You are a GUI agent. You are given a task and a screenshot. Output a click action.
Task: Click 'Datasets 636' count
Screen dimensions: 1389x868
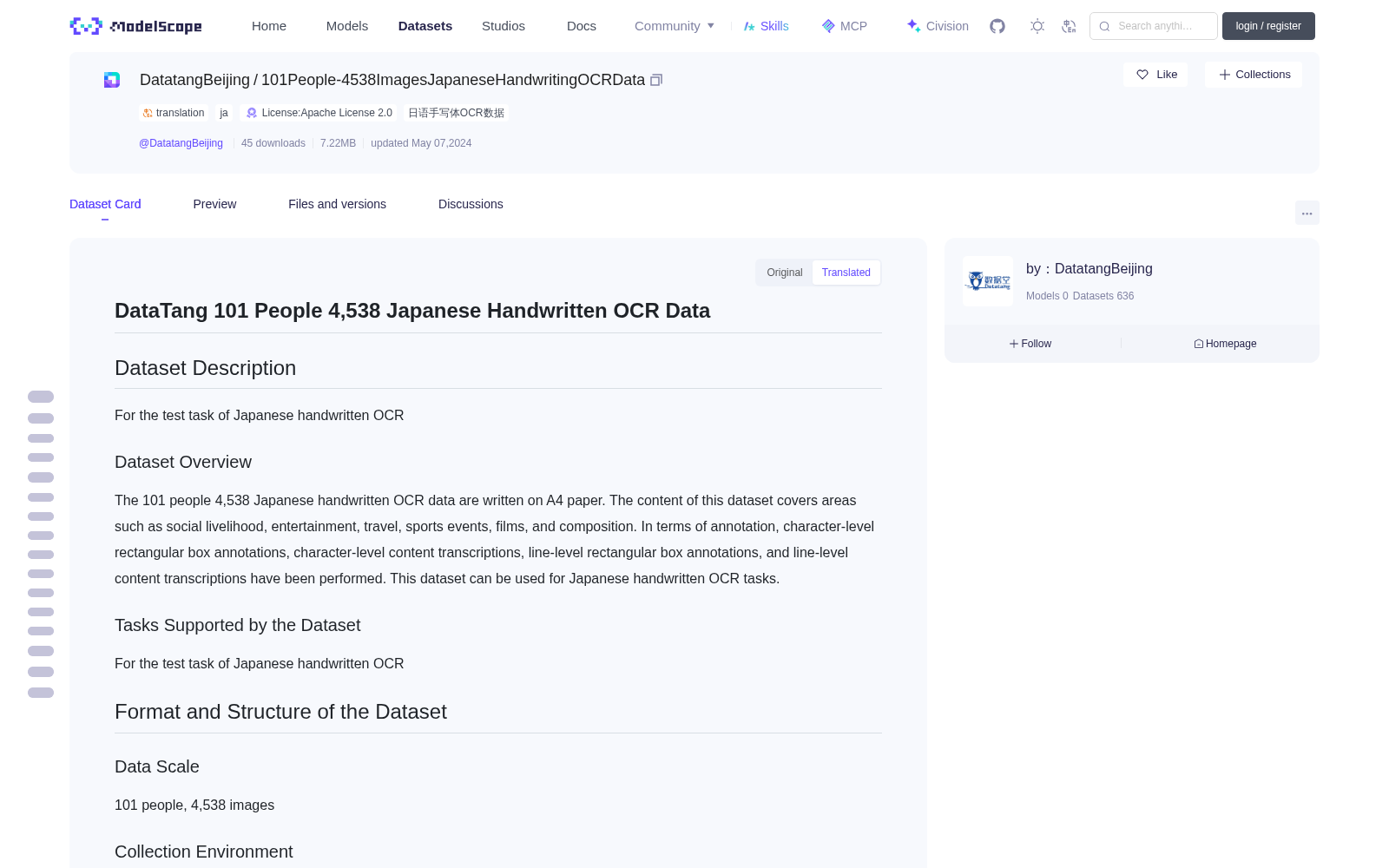tap(1103, 296)
